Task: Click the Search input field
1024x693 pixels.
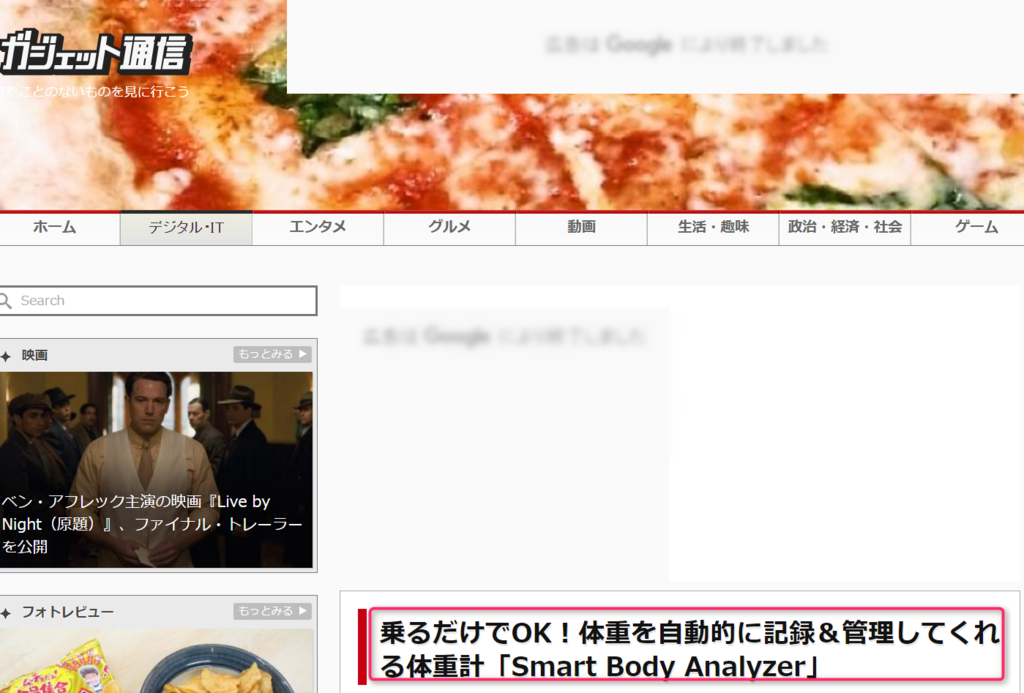Action: tap(159, 300)
